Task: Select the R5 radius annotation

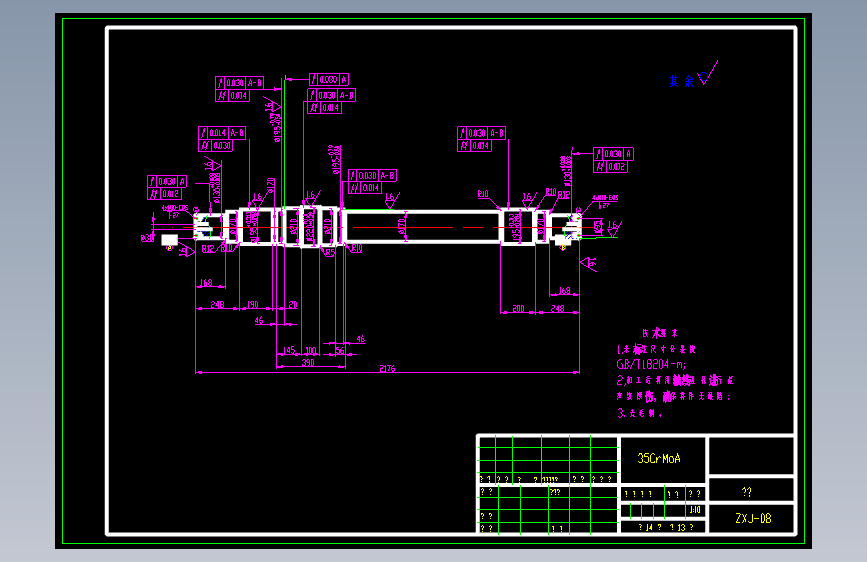Action: click(330, 253)
